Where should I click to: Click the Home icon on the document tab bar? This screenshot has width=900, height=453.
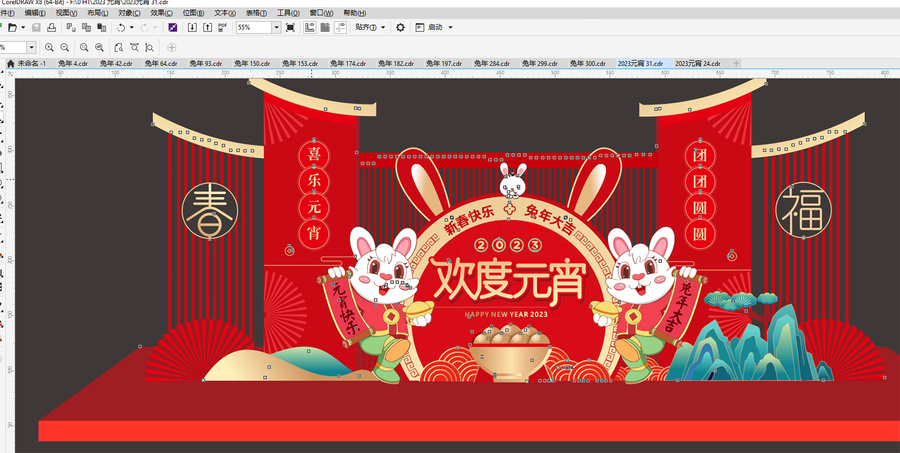pyautogui.click(x=10, y=63)
